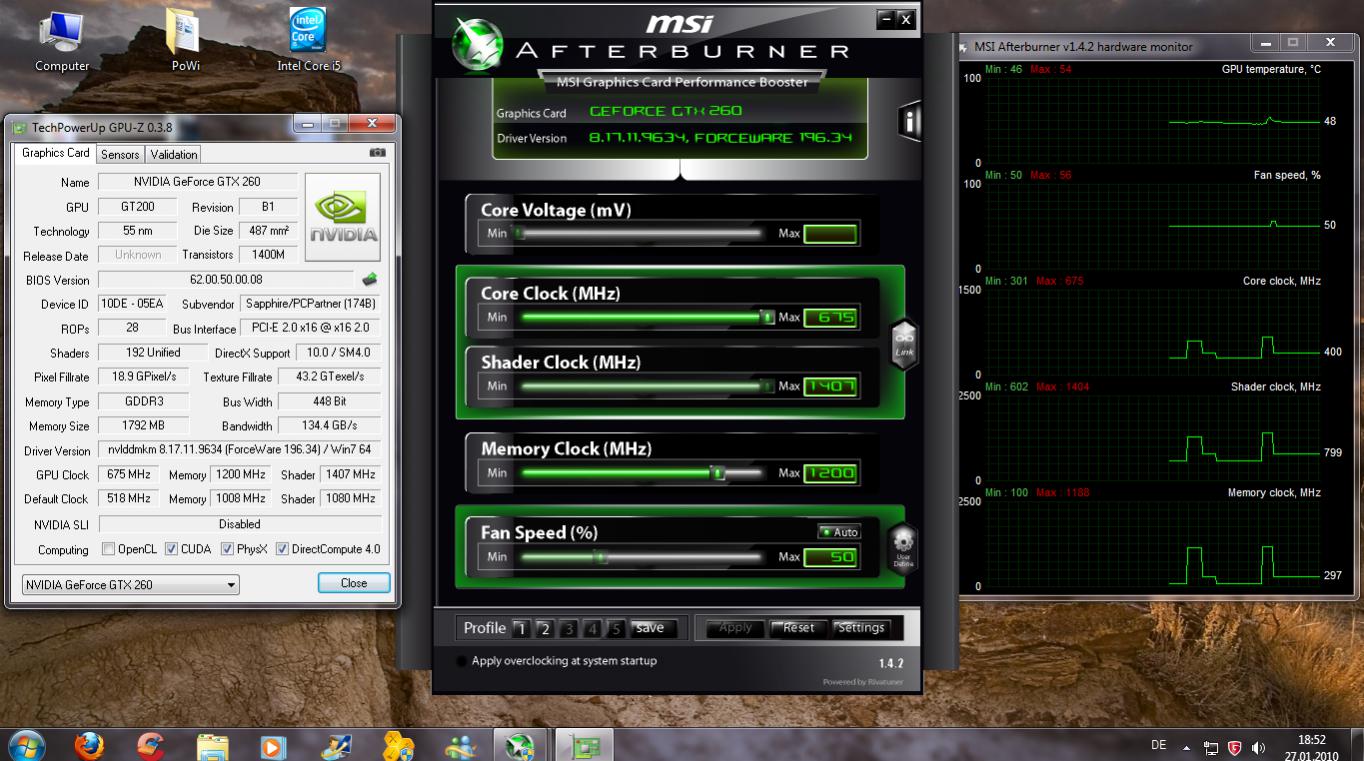Viewport: 1364px width, 761px height.
Task: Launch Firefox from the taskbar
Action: [89, 746]
